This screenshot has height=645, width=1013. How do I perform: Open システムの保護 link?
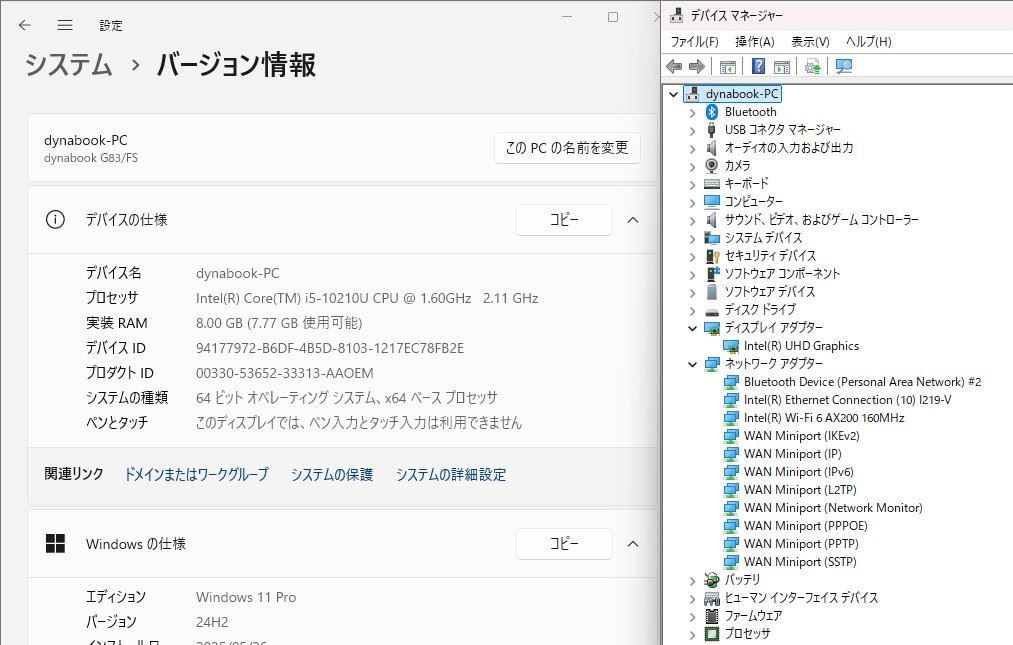(331, 474)
